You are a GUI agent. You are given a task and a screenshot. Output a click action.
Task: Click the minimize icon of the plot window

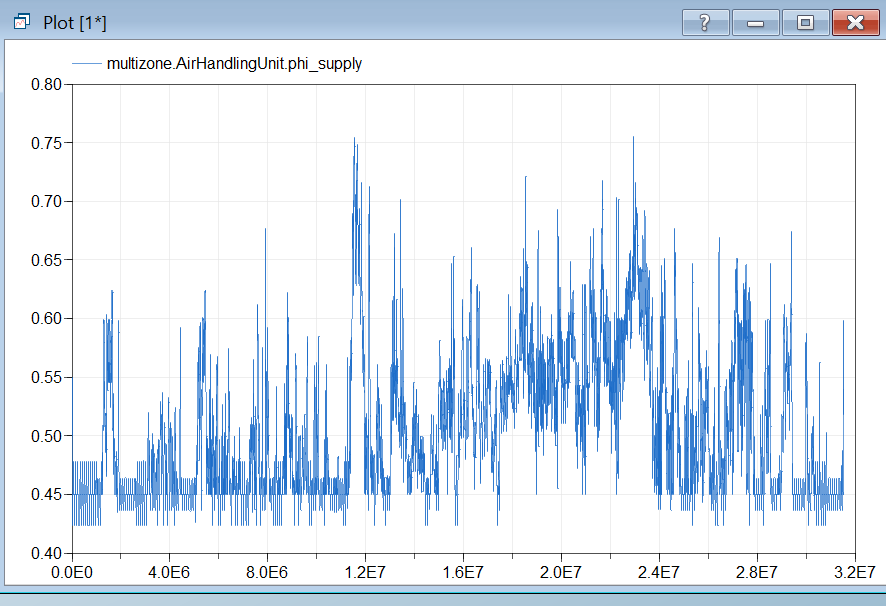point(755,22)
